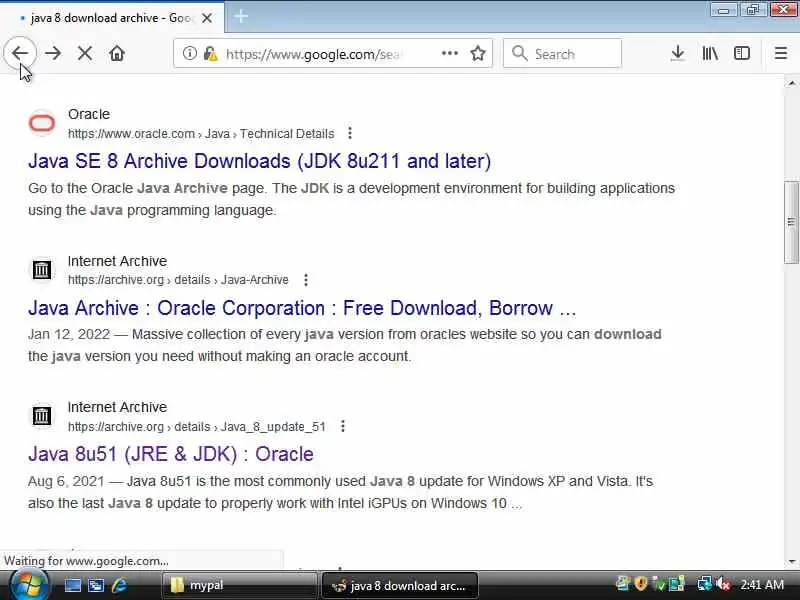Bookmark this page with the star
Image resolution: width=800 pixels, height=600 pixels.
point(478,53)
